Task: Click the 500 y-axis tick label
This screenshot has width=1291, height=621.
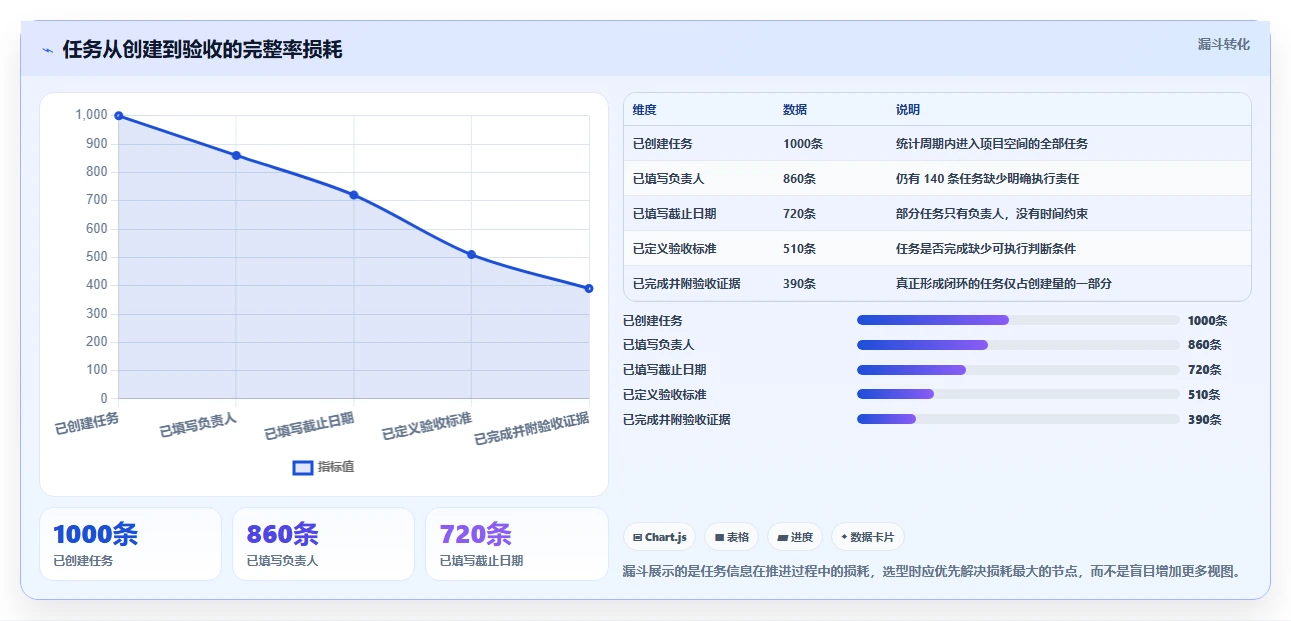Action: click(x=96, y=257)
